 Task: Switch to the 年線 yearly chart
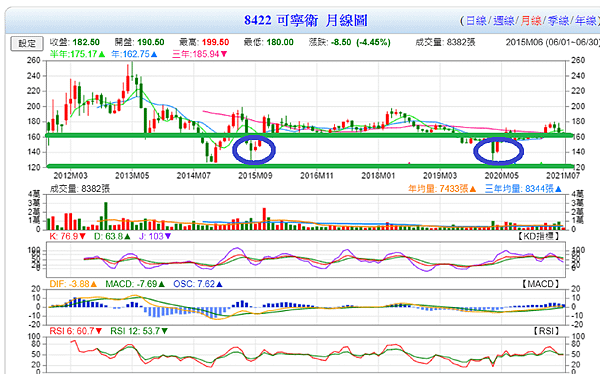coord(585,21)
